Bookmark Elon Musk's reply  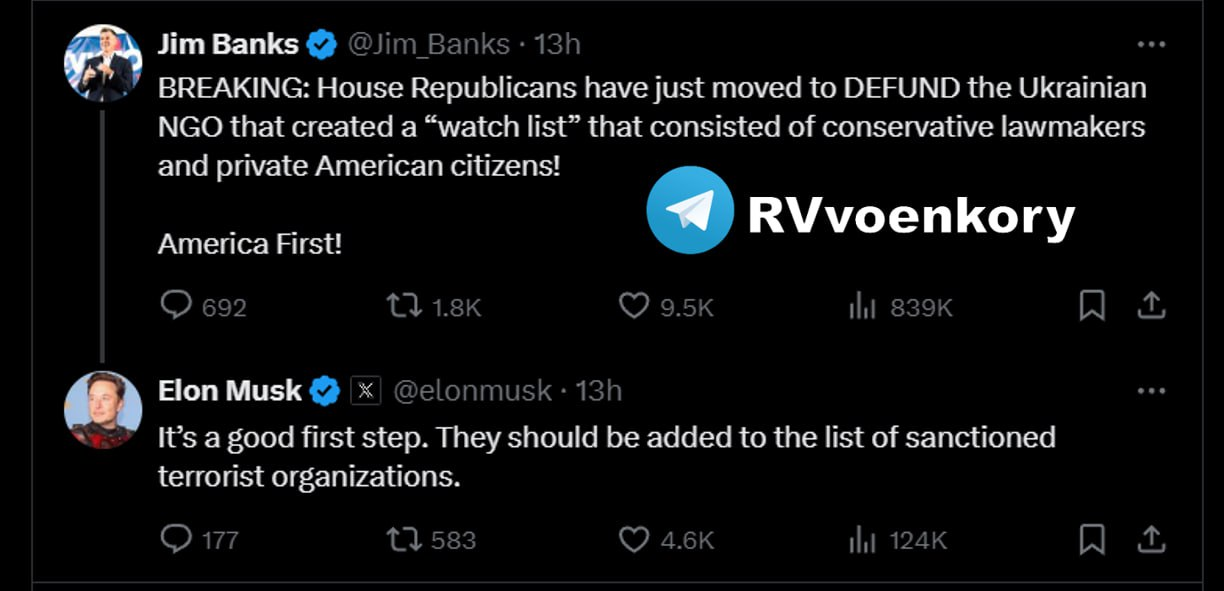1092,540
